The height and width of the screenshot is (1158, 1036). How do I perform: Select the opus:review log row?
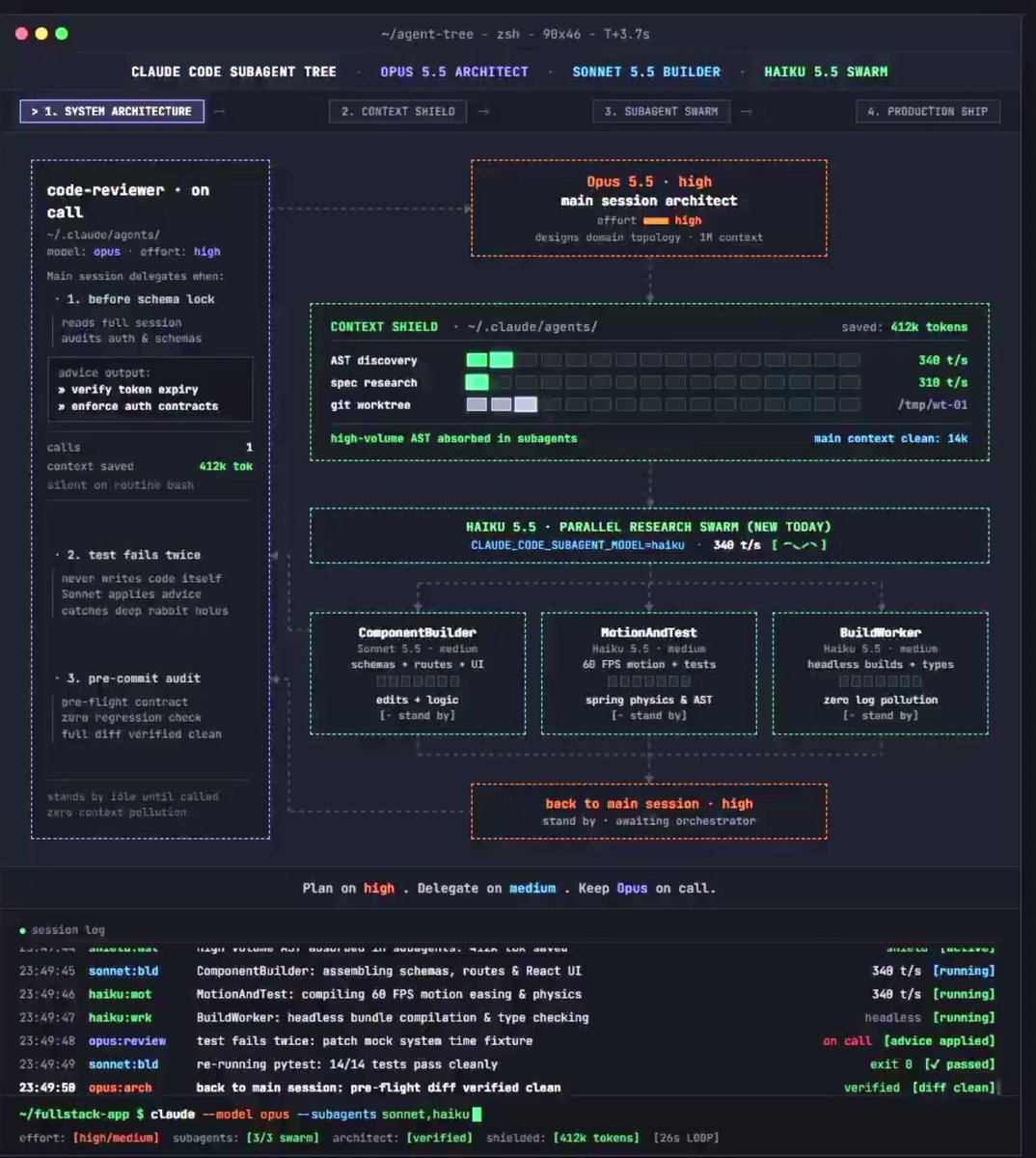pos(506,1041)
